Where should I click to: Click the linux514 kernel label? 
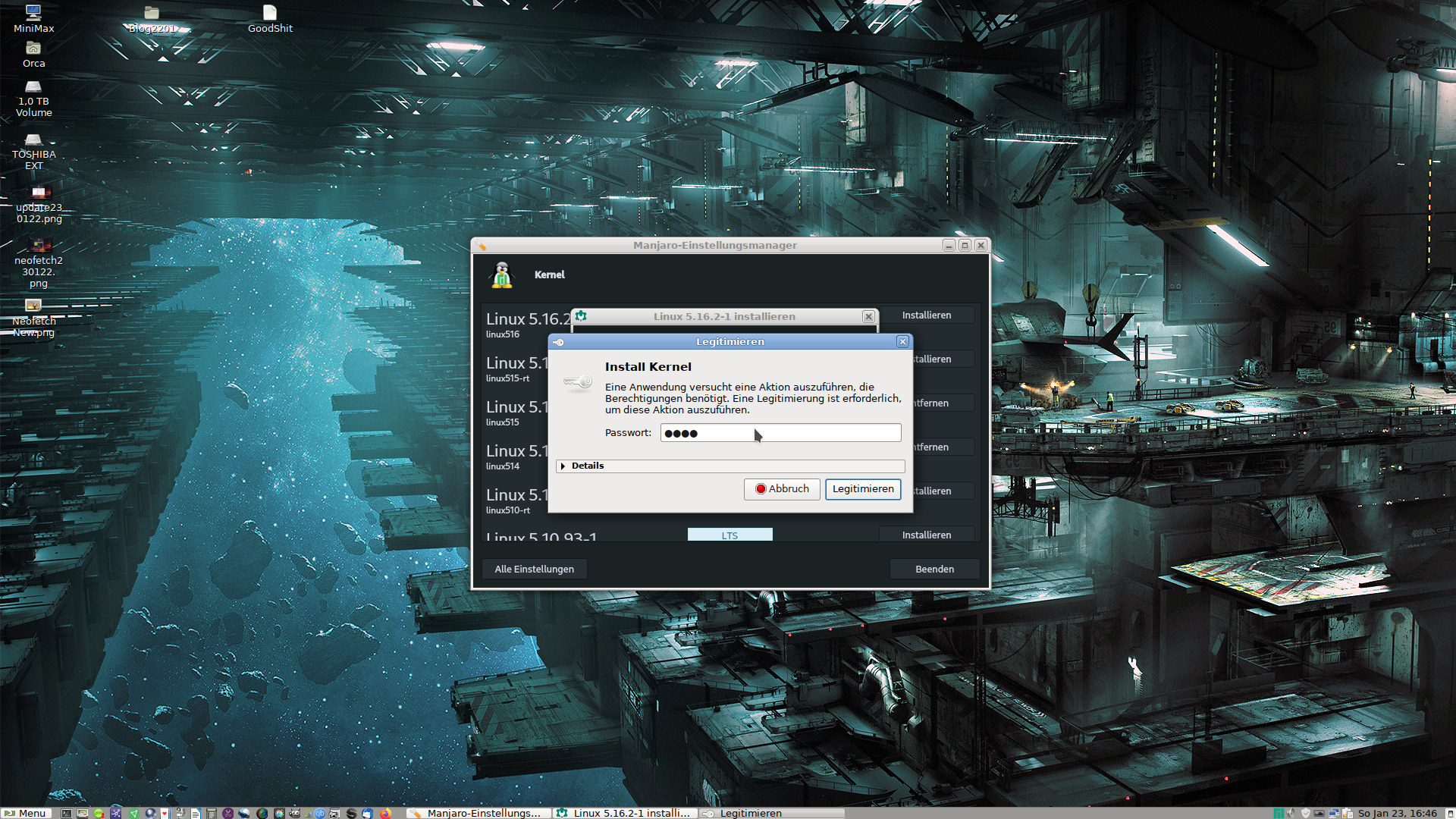503,466
